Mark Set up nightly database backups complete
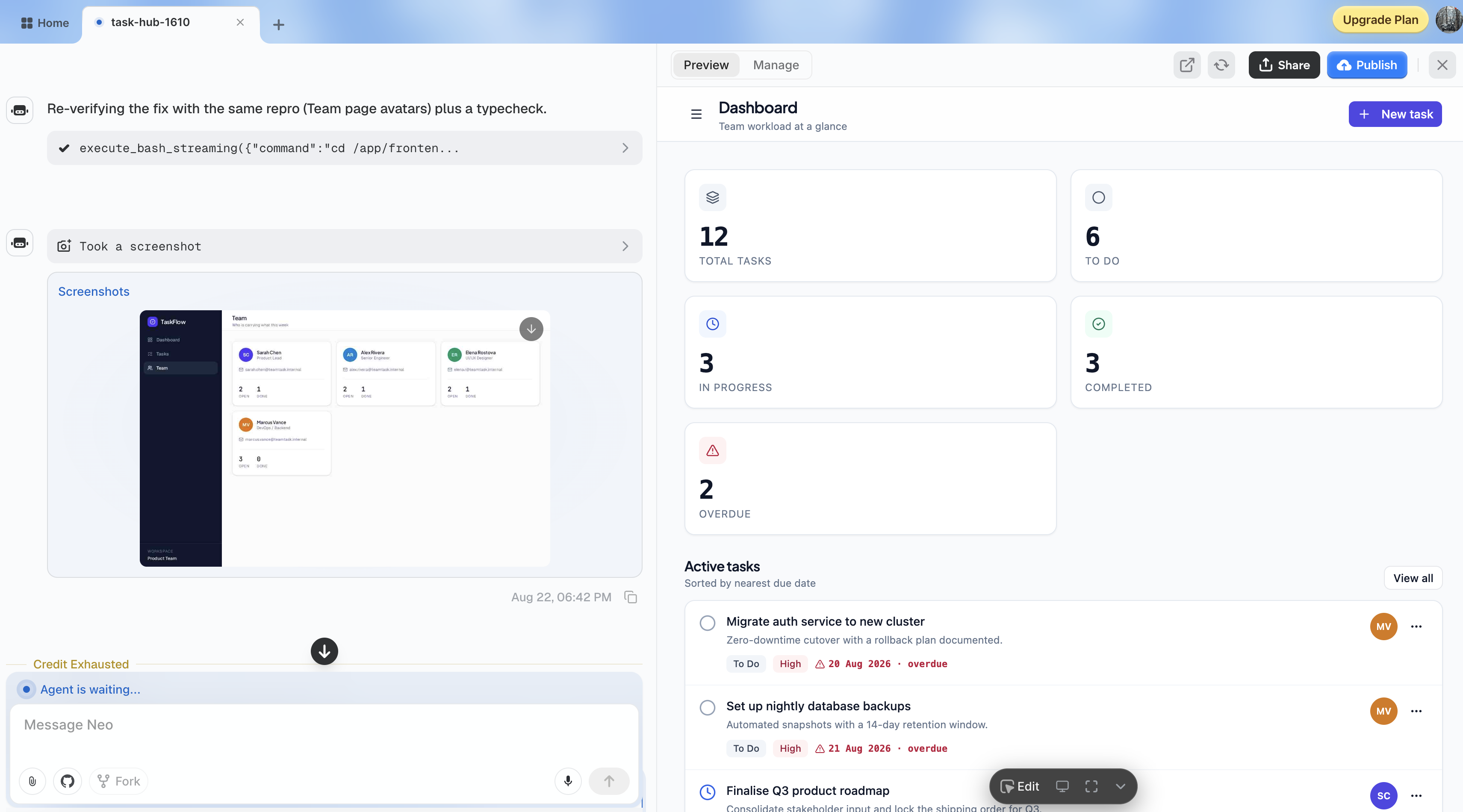 coord(708,708)
